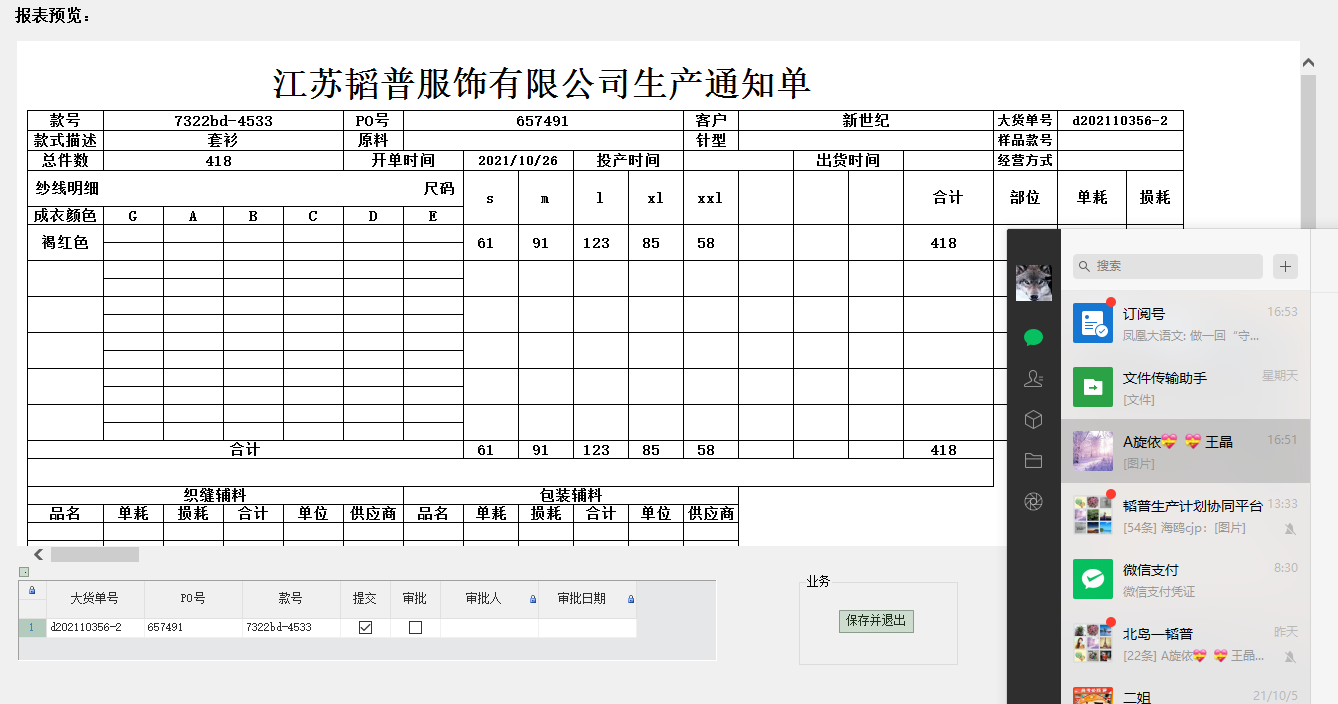Click the lock icon in 审批人 column header

(532, 599)
